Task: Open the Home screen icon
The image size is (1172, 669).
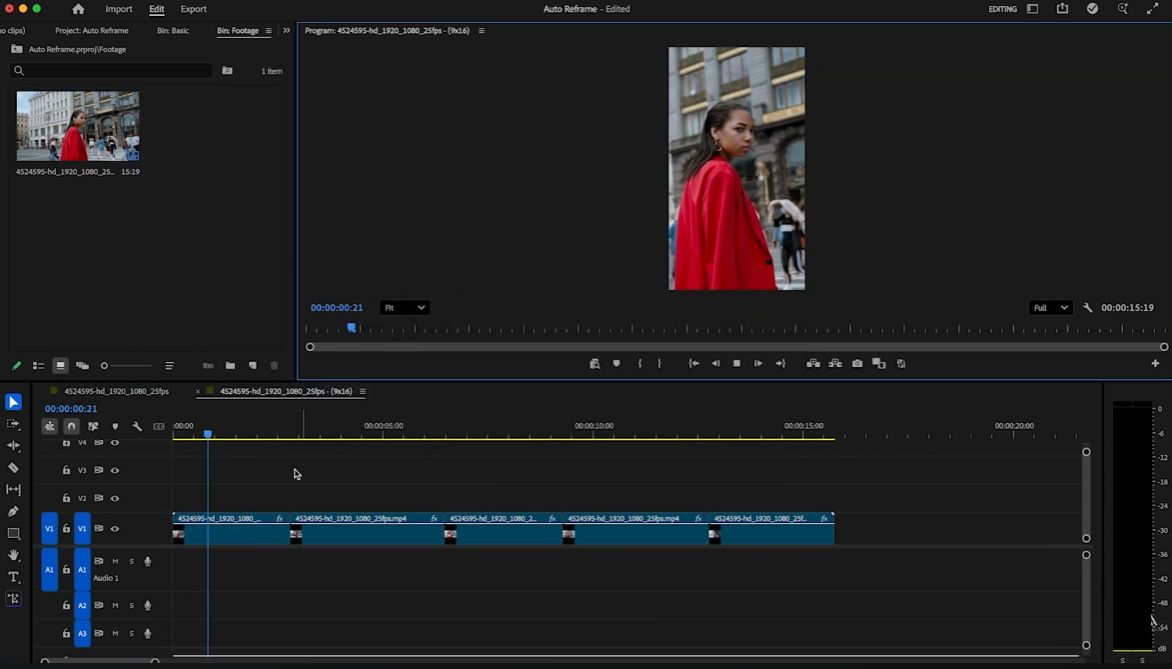Action: click(x=78, y=9)
